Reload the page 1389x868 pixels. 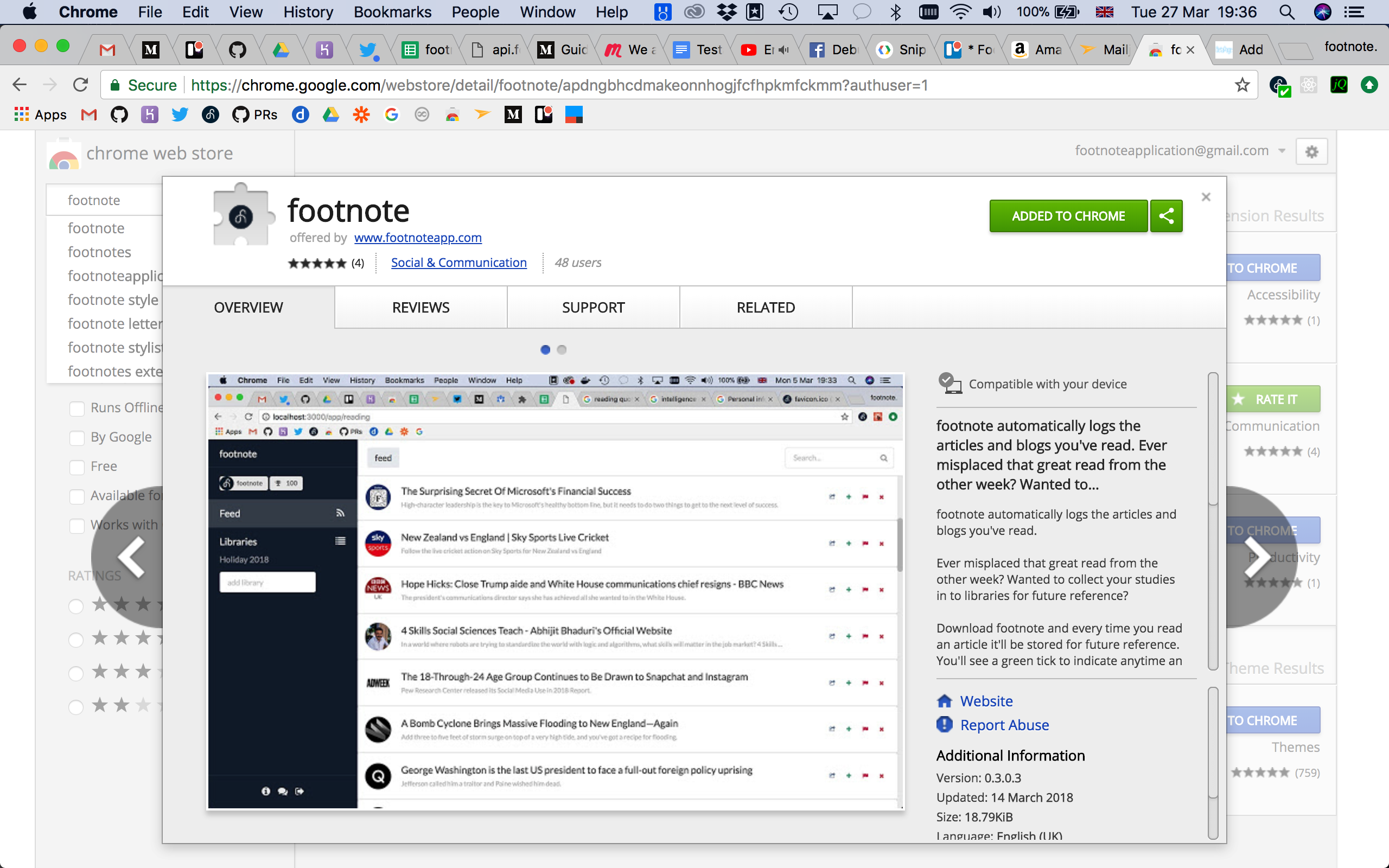(80, 85)
